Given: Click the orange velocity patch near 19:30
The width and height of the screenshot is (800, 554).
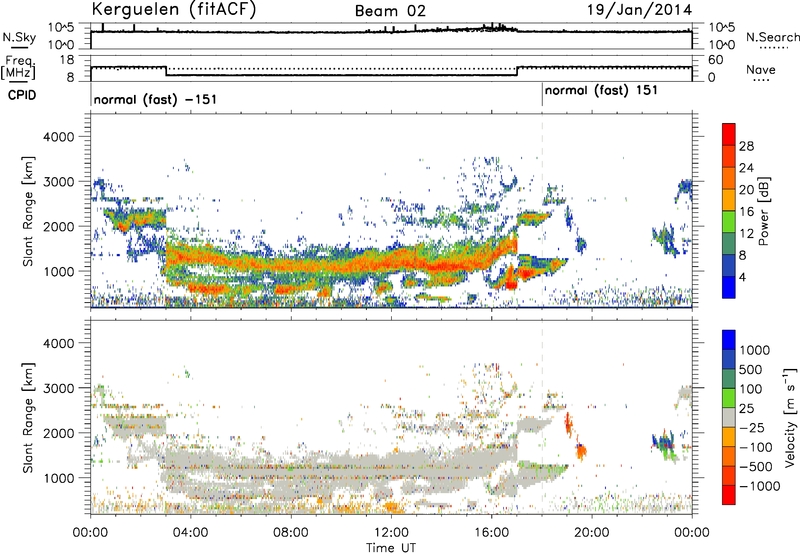Looking at the screenshot, I should click(x=581, y=451).
